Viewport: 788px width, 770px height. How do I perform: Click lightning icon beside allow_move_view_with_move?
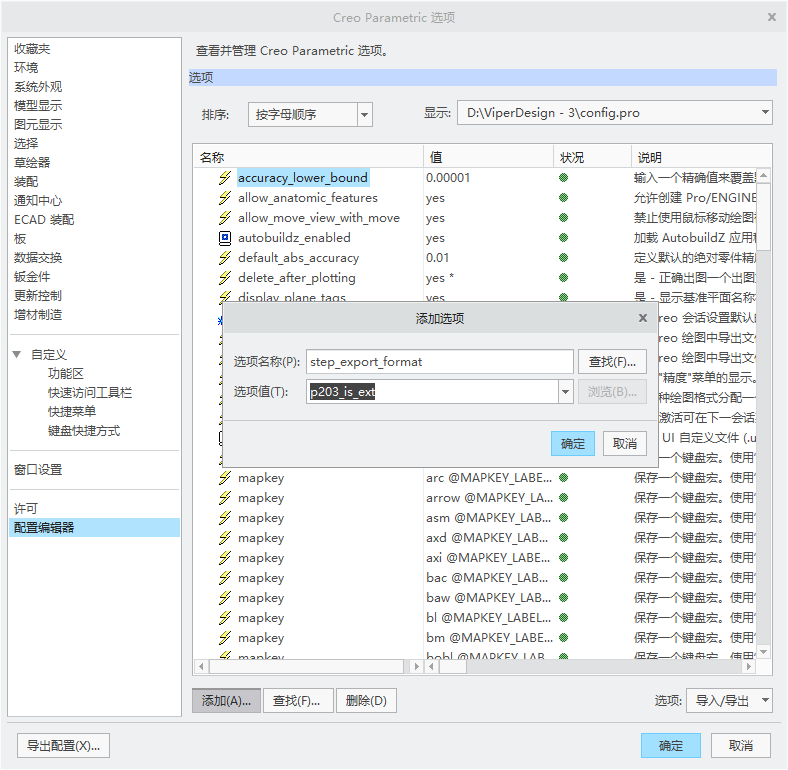(x=225, y=218)
